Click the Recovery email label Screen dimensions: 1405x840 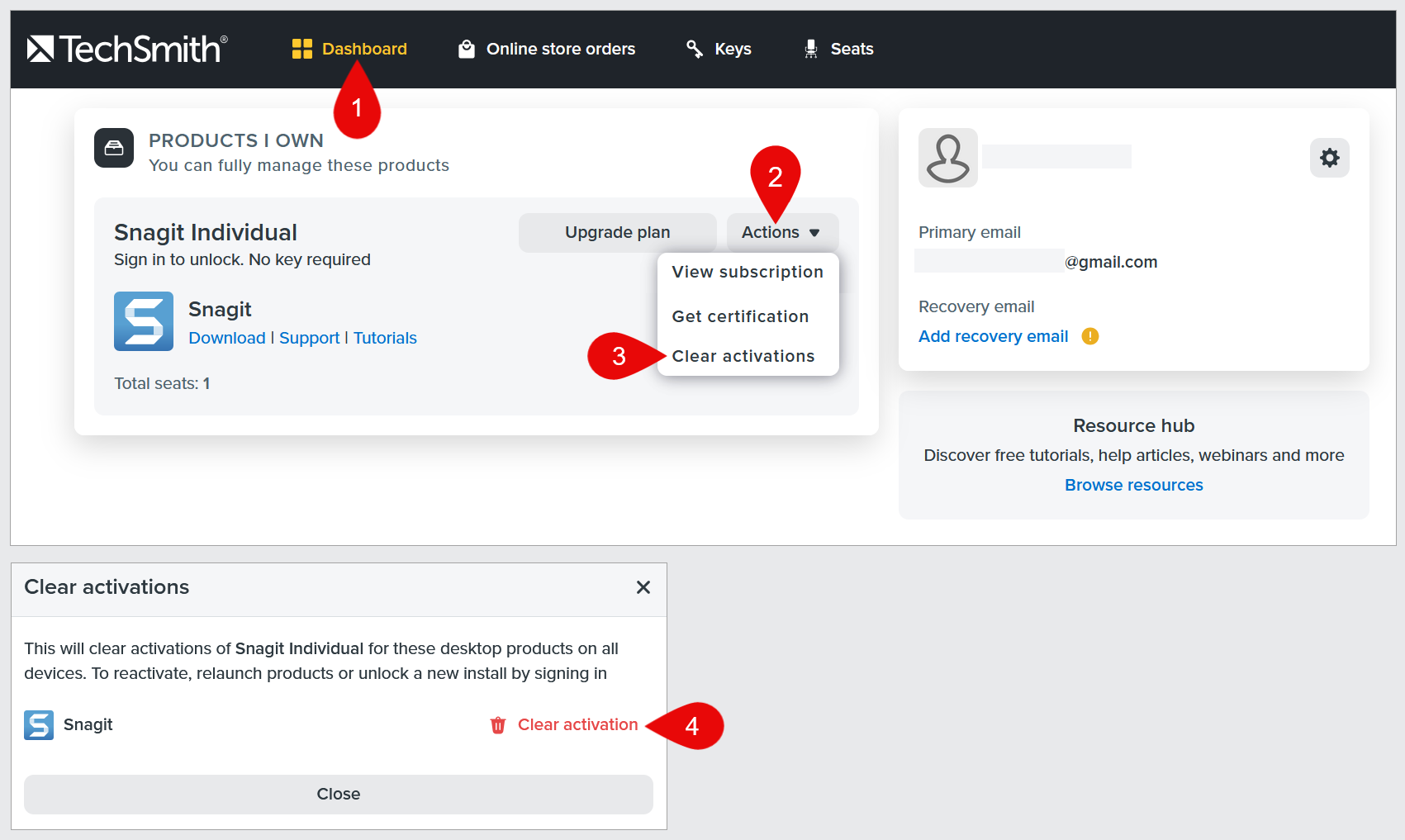point(976,306)
